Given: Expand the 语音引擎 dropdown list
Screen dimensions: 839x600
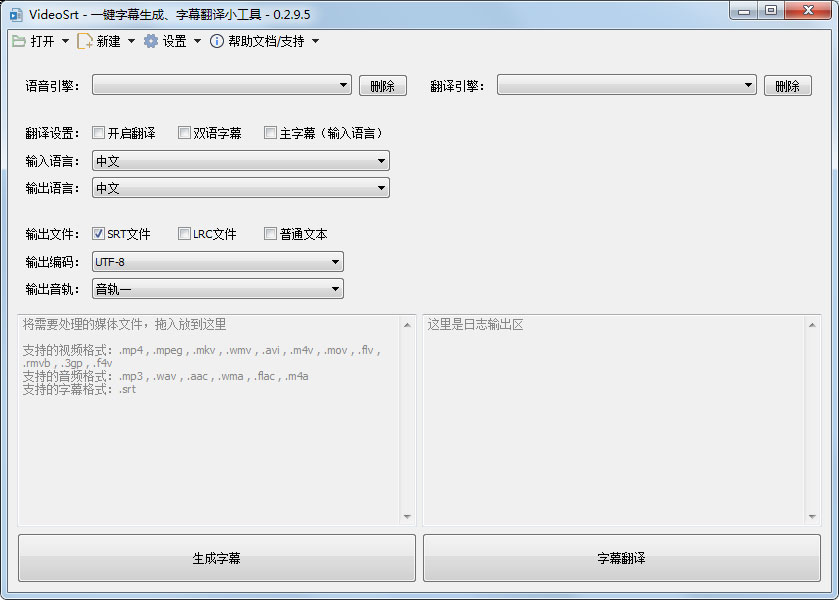Looking at the screenshot, I should point(221,86).
